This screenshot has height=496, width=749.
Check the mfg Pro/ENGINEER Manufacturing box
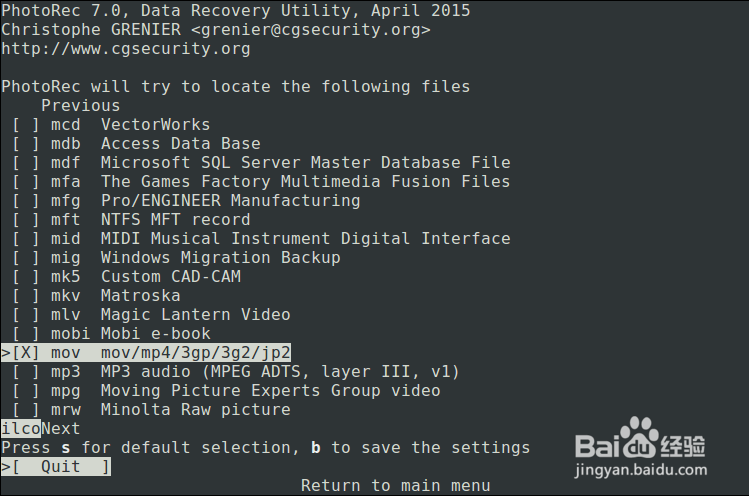pos(26,201)
